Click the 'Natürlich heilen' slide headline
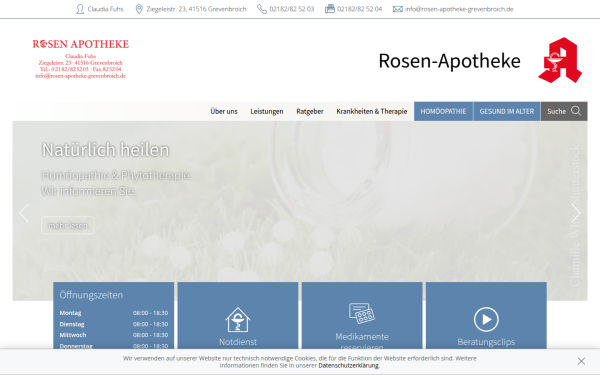This screenshot has width=600, height=375. [x=105, y=150]
